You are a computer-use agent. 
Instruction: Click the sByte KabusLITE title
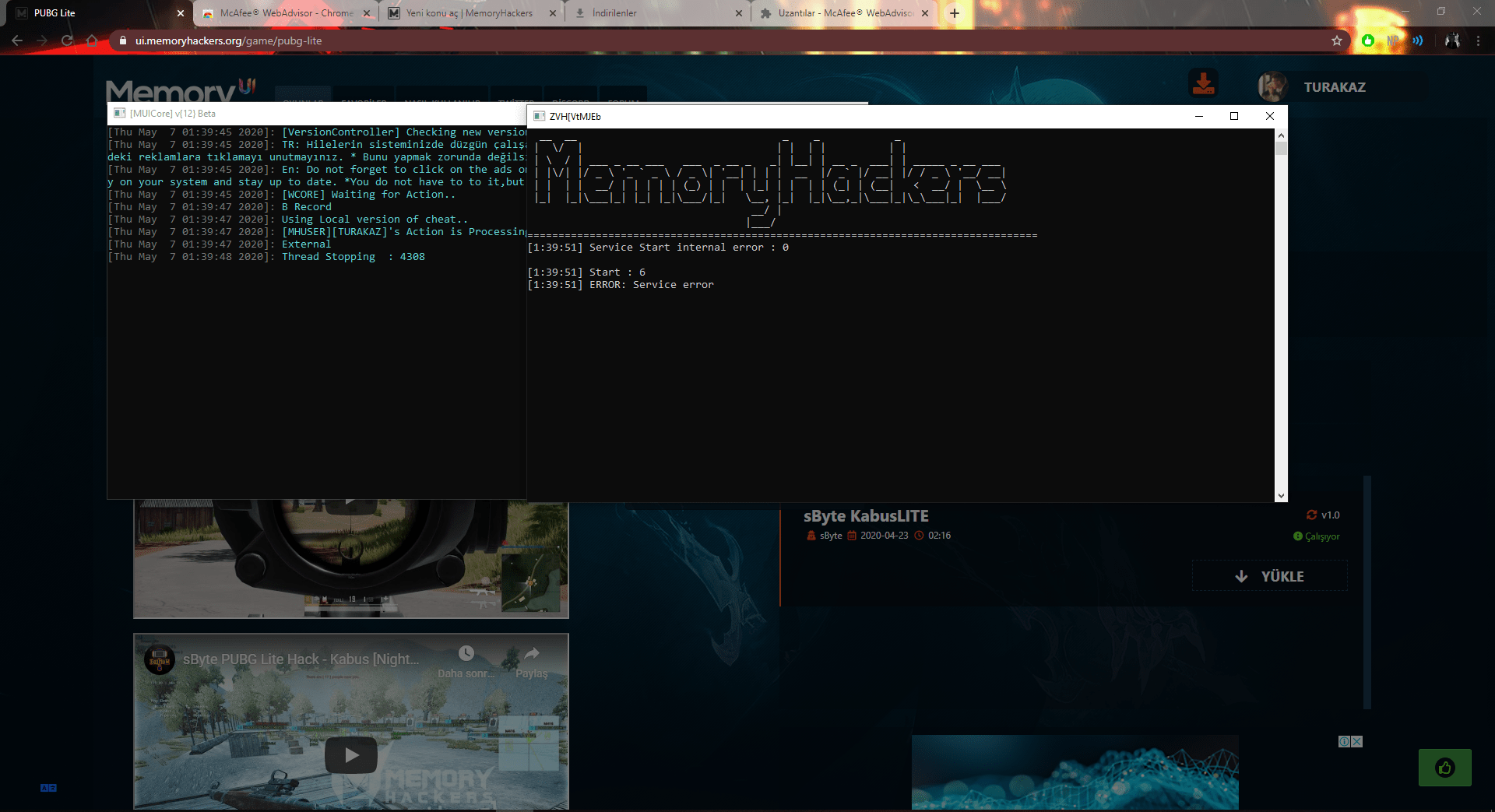pos(866,516)
